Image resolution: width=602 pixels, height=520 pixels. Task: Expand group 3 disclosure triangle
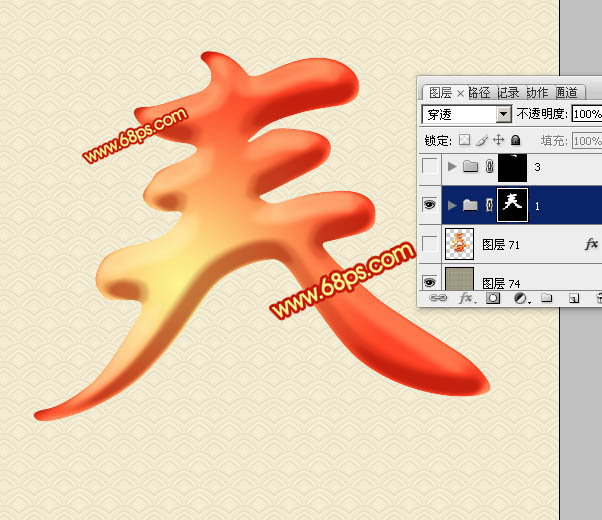coord(452,166)
